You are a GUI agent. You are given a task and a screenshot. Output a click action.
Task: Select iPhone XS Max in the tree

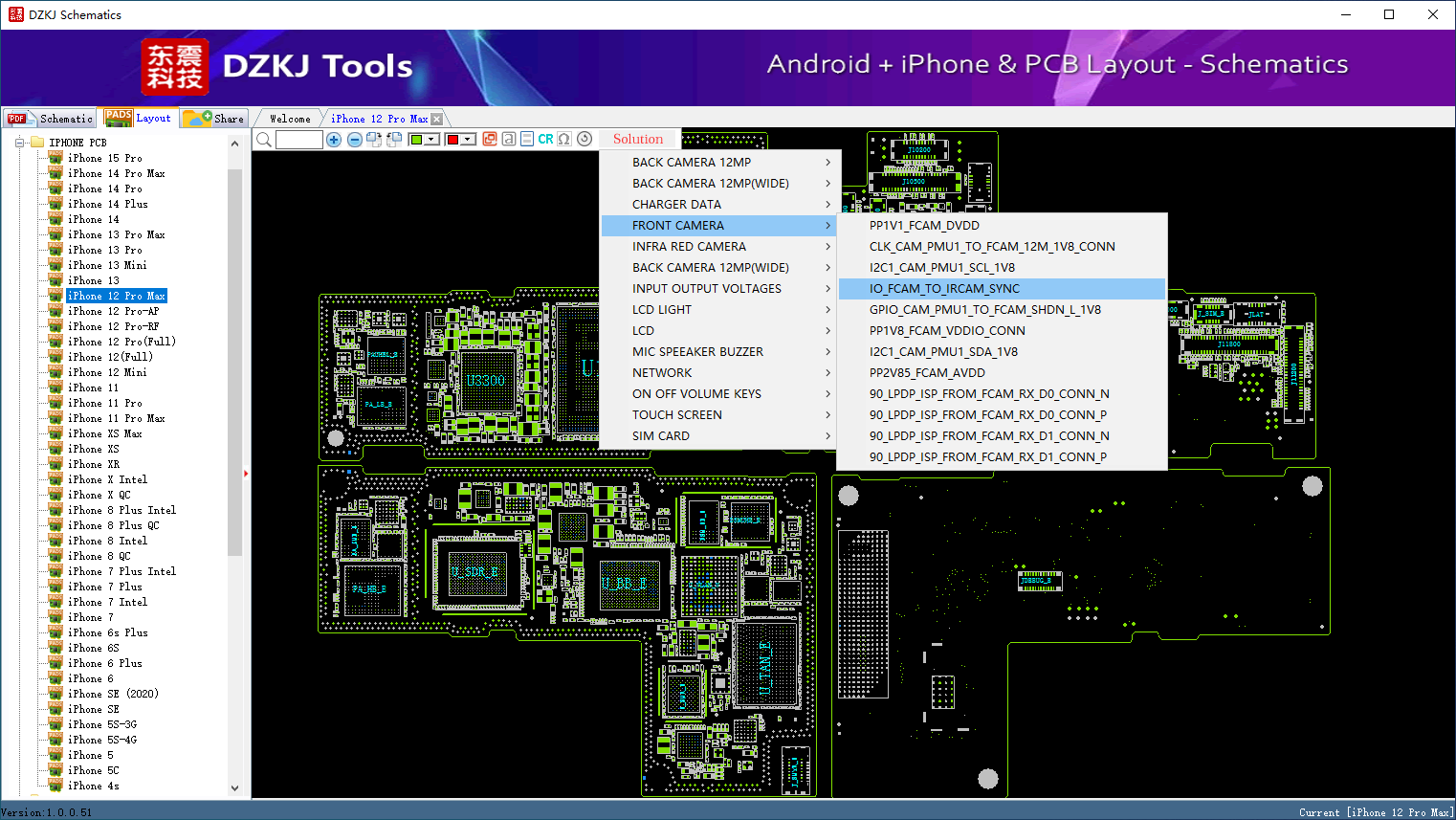(105, 433)
